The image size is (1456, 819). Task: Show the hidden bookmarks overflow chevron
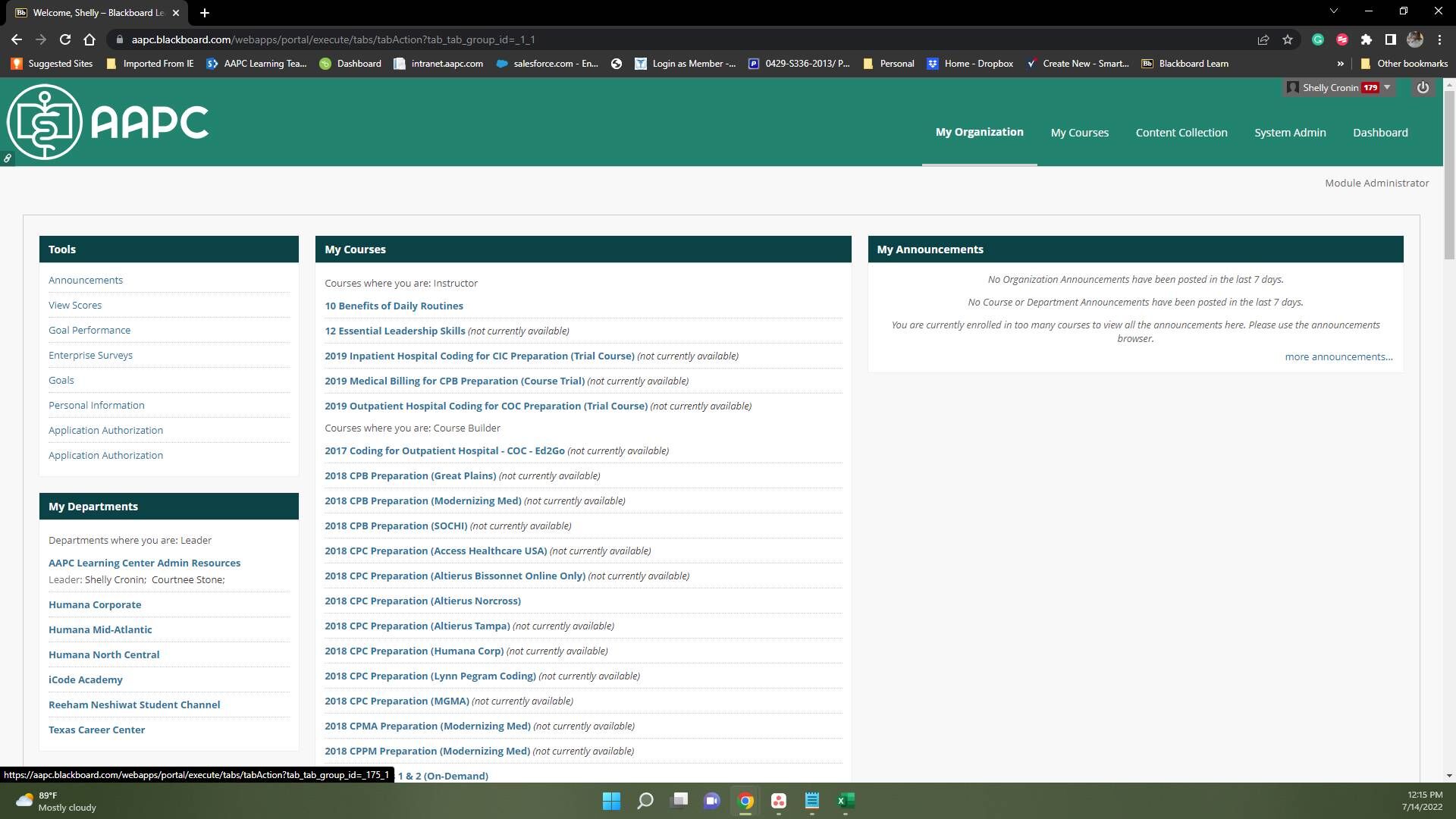[1341, 64]
